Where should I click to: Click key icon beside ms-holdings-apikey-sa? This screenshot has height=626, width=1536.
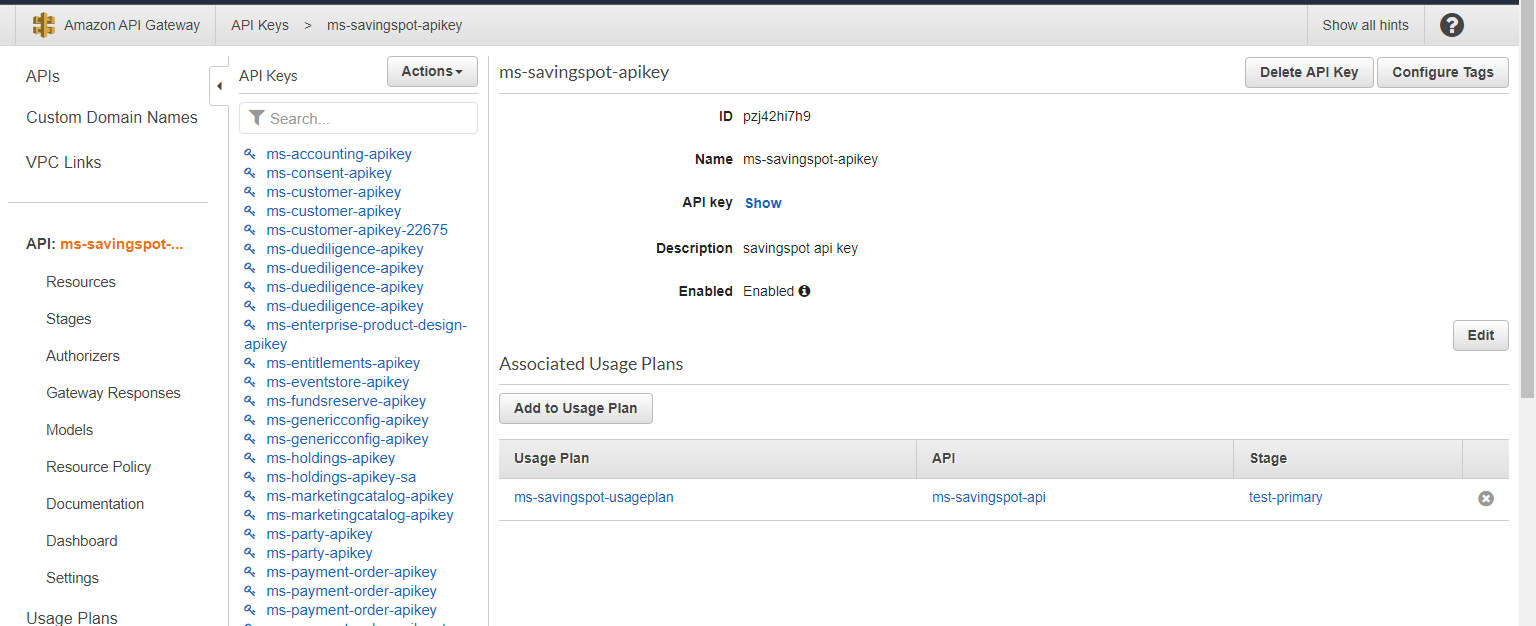250,477
